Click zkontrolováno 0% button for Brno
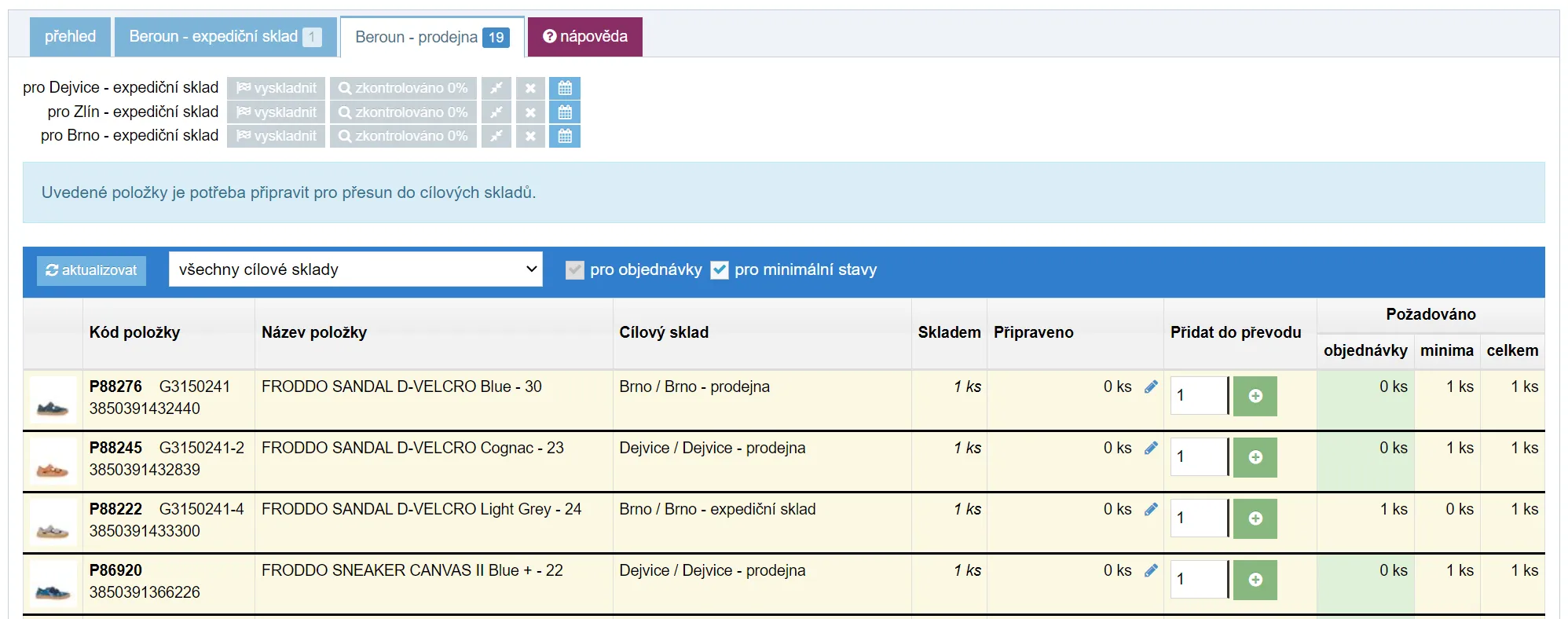Screen dimensions: 1568x619 (x=403, y=136)
